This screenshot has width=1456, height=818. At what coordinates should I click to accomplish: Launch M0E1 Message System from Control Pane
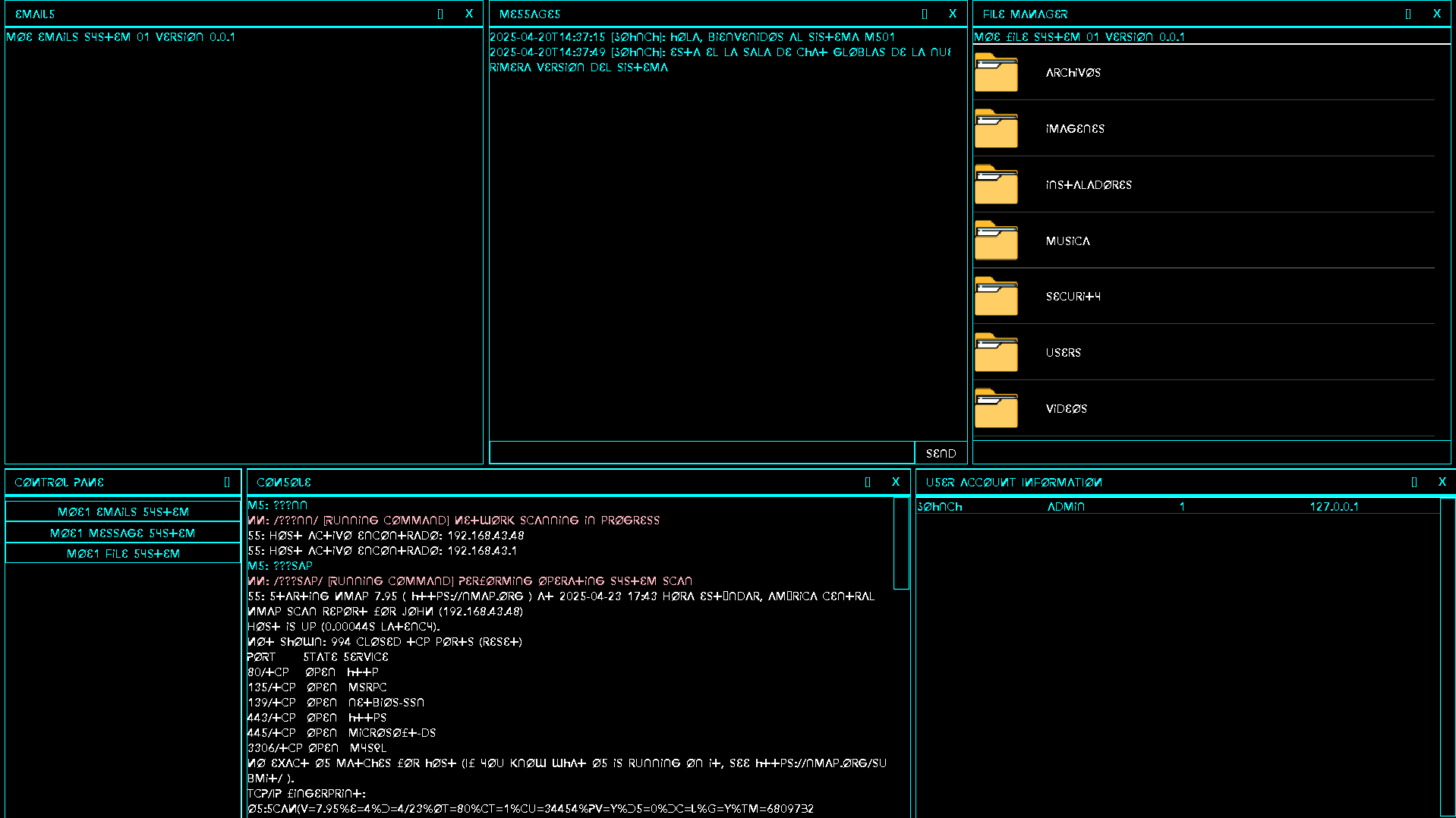(123, 533)
